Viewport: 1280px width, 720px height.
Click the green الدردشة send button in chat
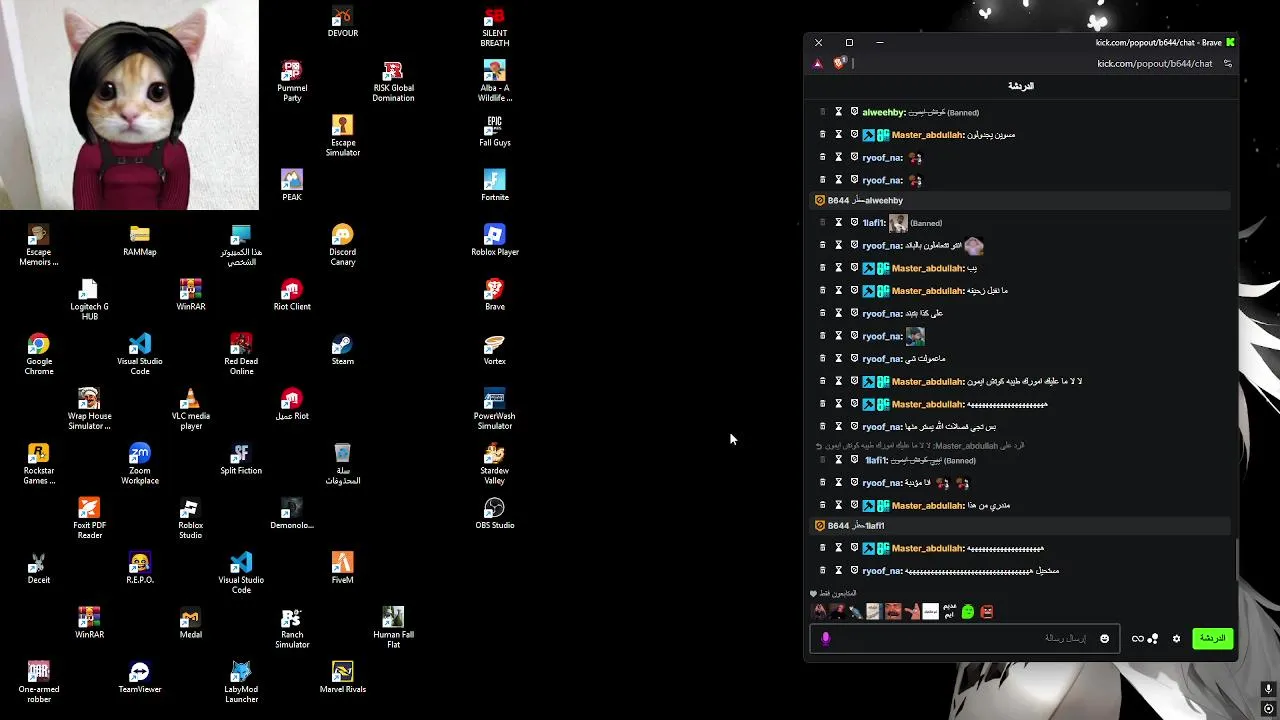pos(1212,638)
